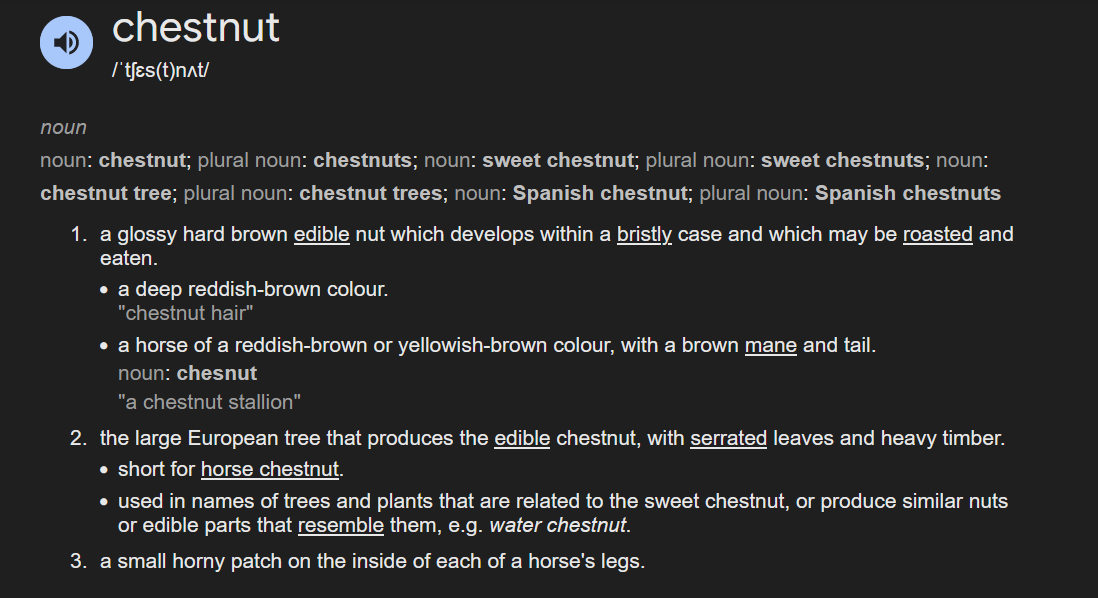1098x598 pixels.
Task: Click definition three about a horse's legs
Action: [373, 562]
